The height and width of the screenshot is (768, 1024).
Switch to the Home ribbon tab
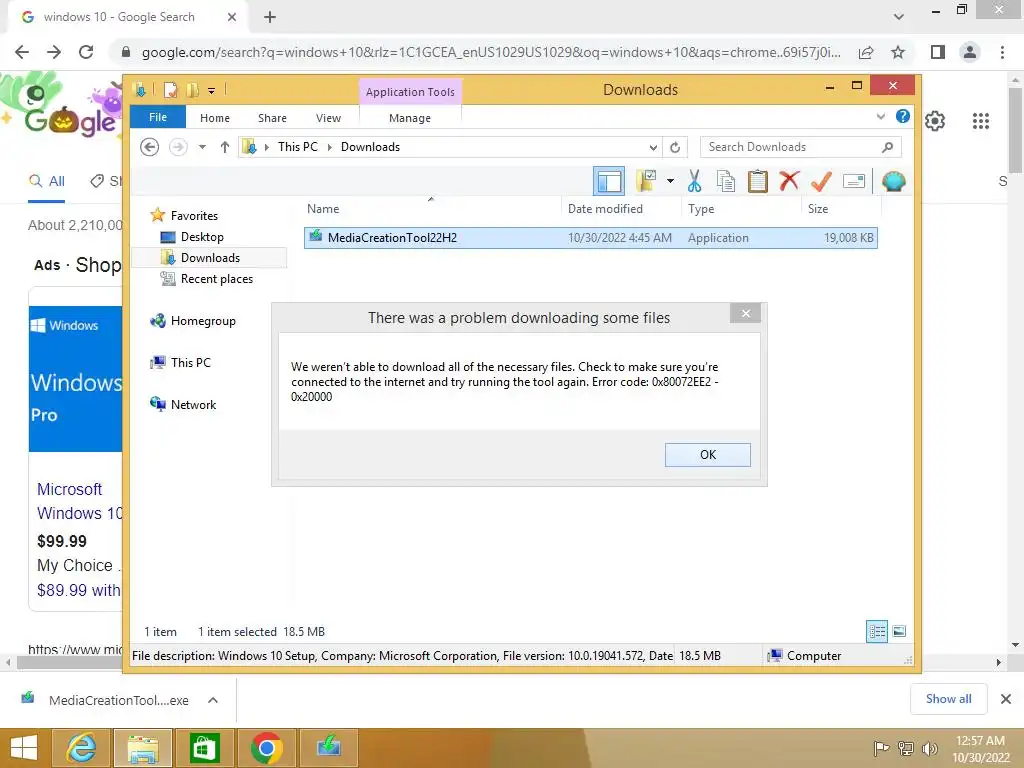(x=215, y=118)
